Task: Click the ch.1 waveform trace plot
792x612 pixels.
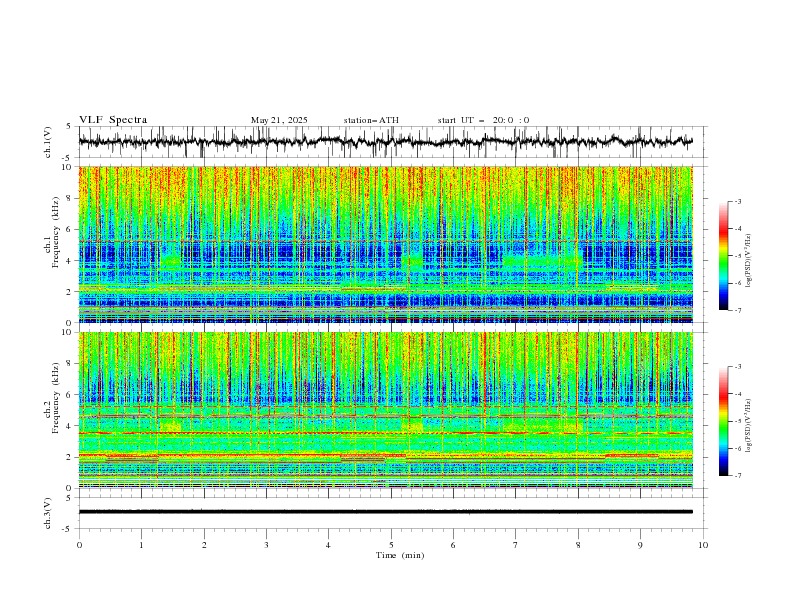Action: point(386,142)
